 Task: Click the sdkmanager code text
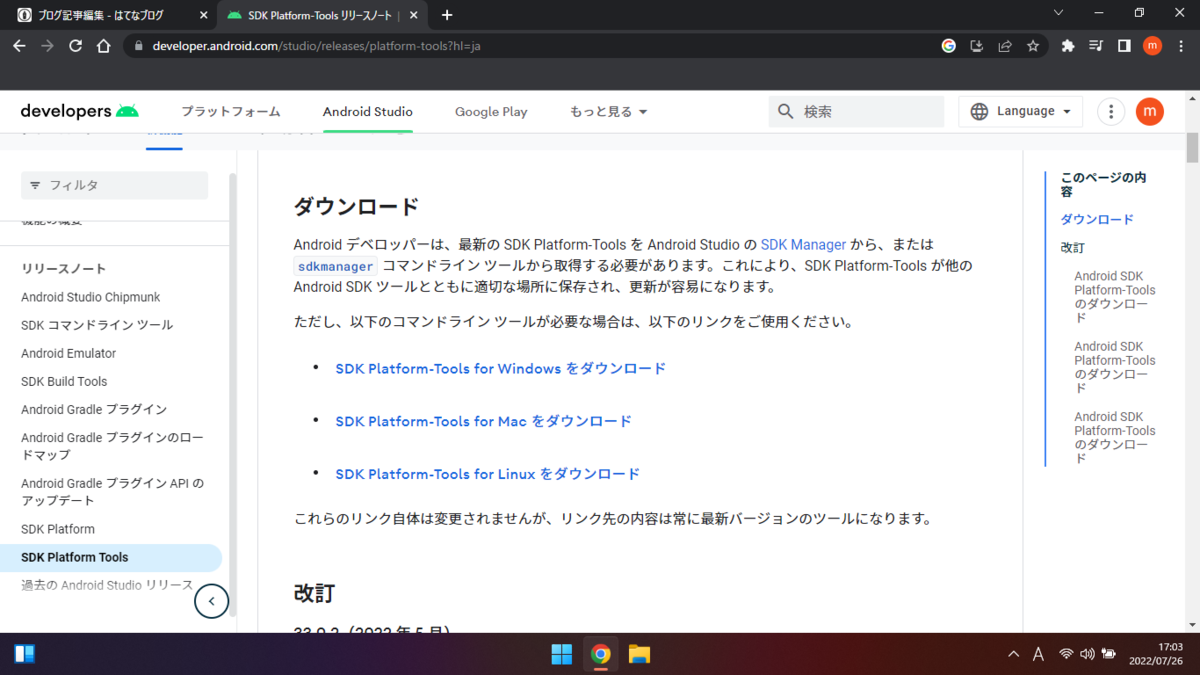click(336, 267)
